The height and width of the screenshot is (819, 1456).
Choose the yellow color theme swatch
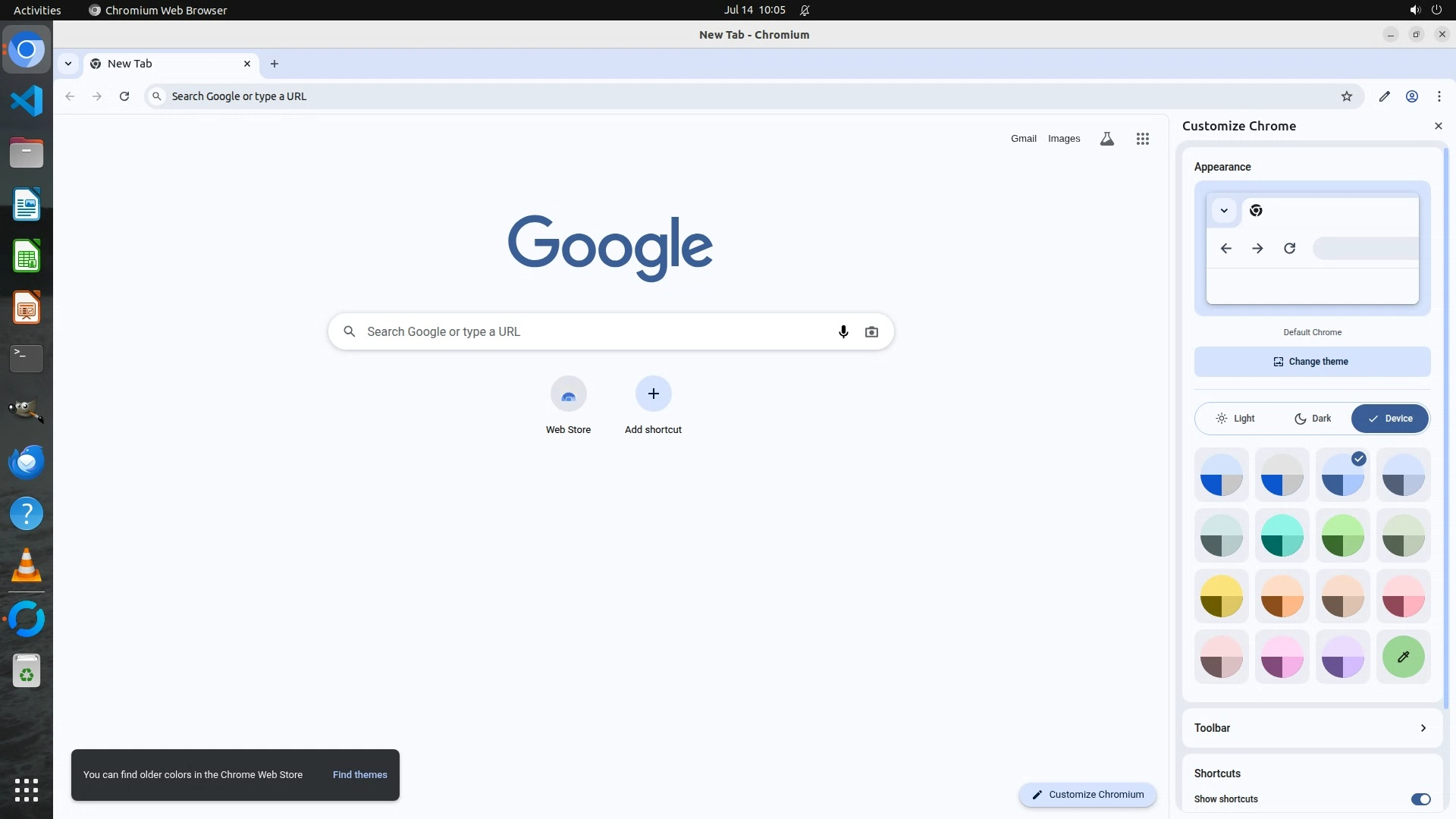click(x=1221, y=596)
